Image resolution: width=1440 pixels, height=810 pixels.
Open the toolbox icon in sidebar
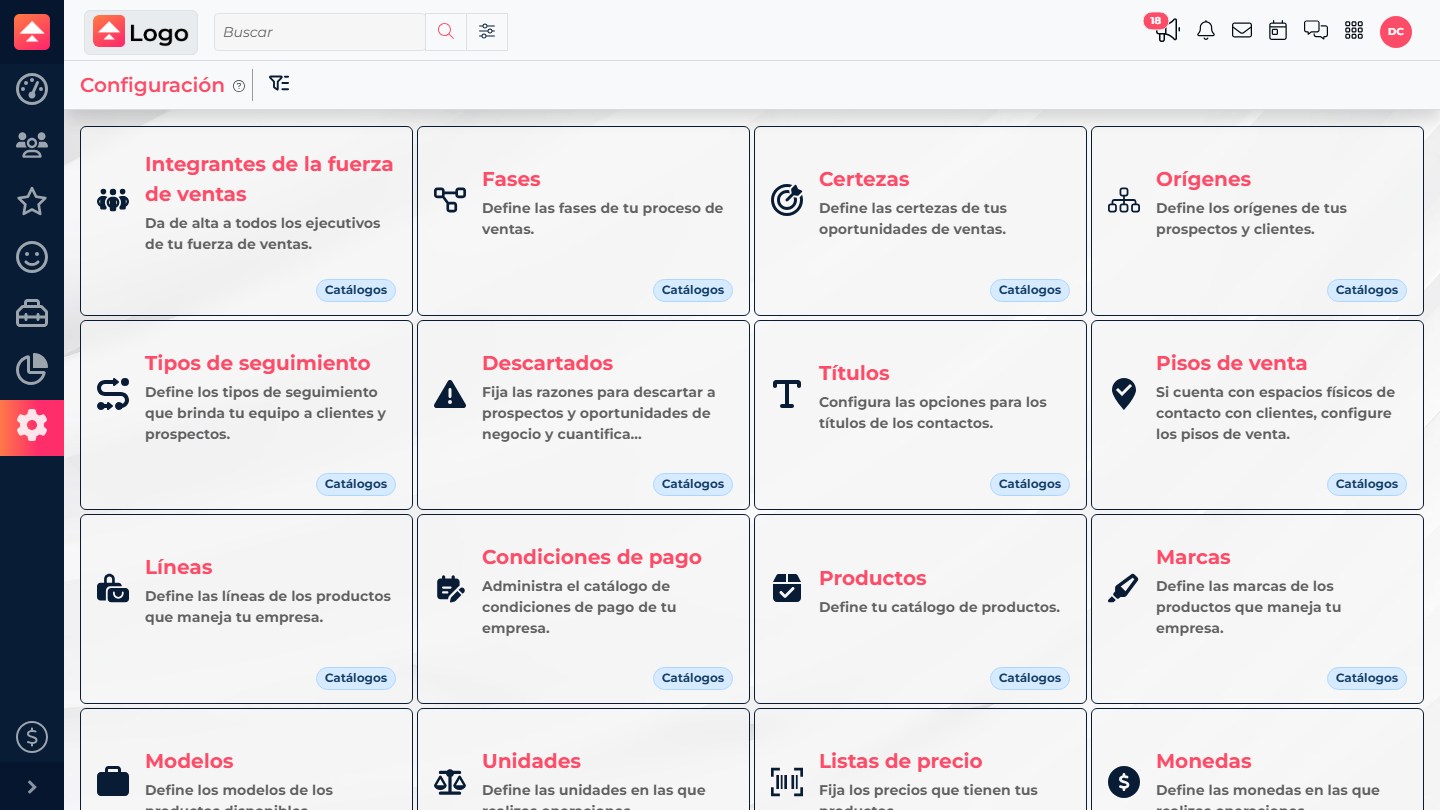click(x=32, y=314)
